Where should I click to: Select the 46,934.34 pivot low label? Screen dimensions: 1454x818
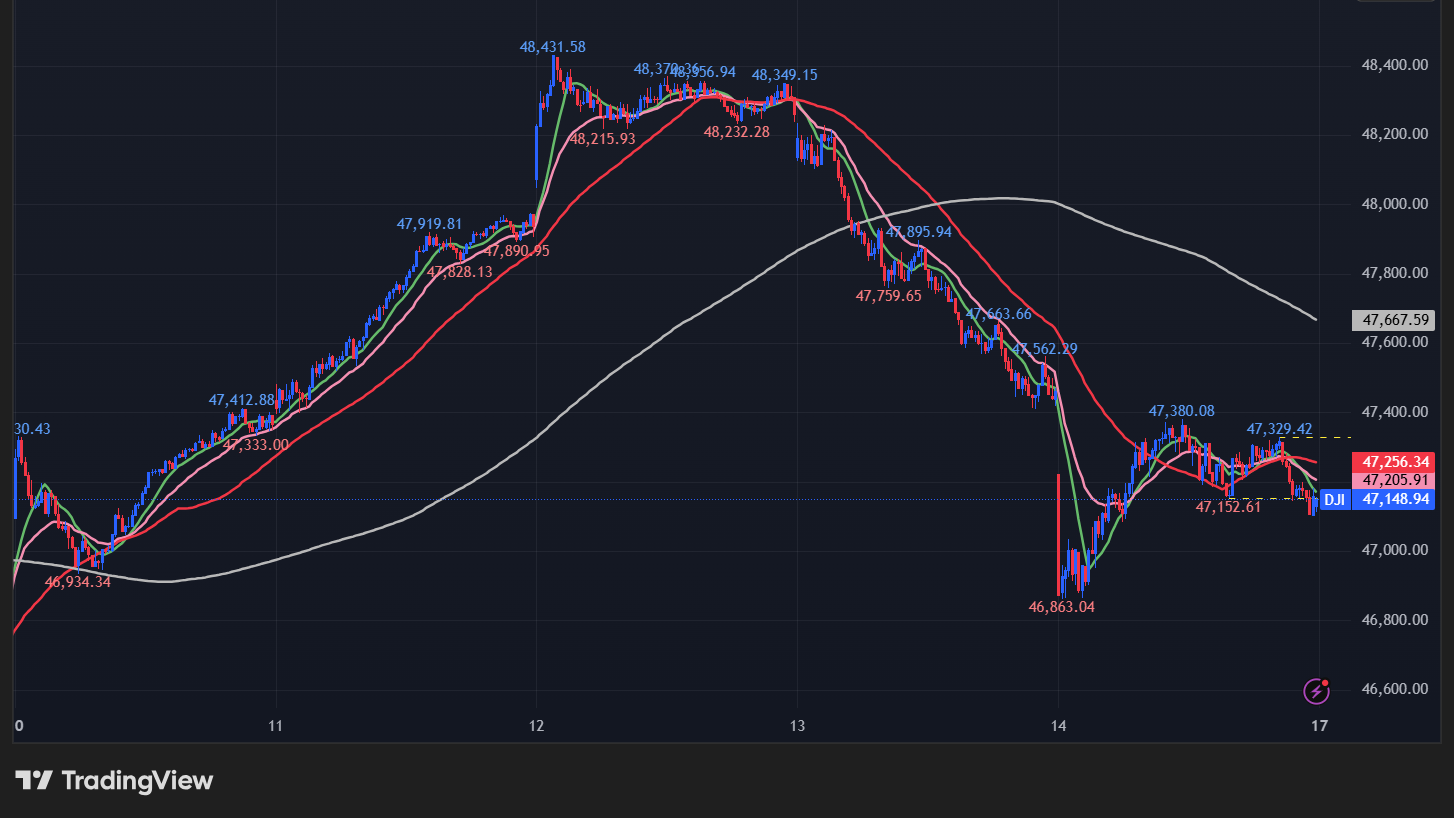point(77,581)
